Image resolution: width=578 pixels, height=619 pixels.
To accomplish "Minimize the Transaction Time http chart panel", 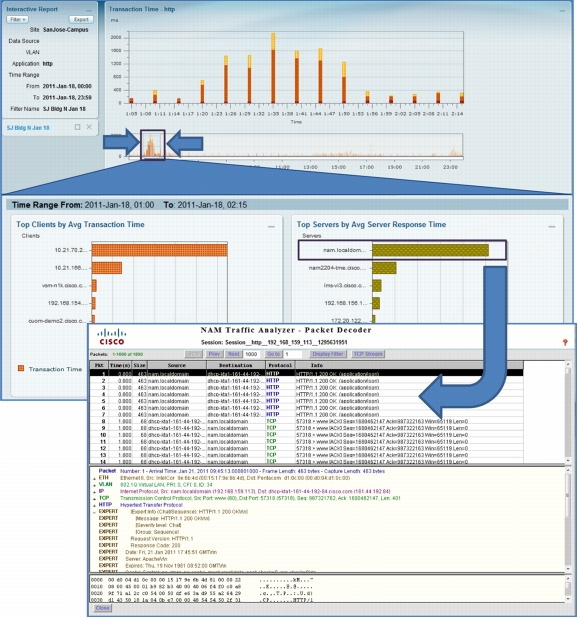I will (x=562, y=11).
